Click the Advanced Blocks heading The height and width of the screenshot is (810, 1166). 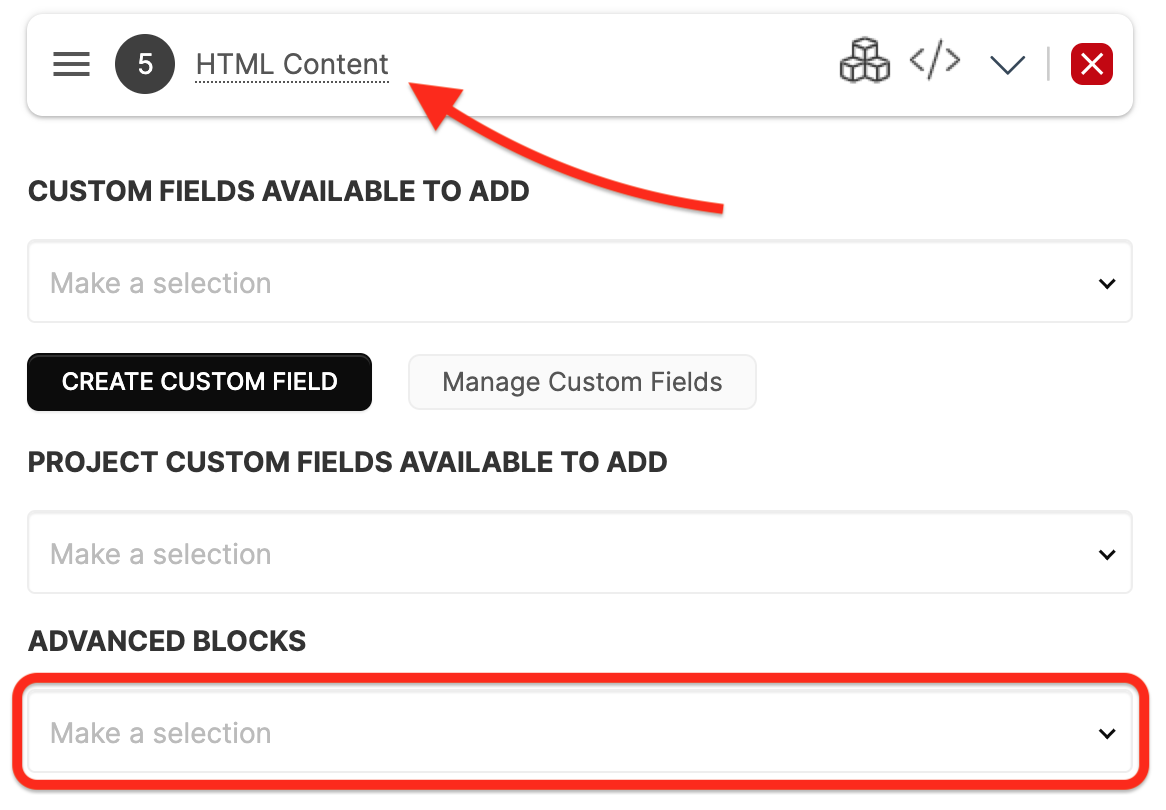[167, 641]
